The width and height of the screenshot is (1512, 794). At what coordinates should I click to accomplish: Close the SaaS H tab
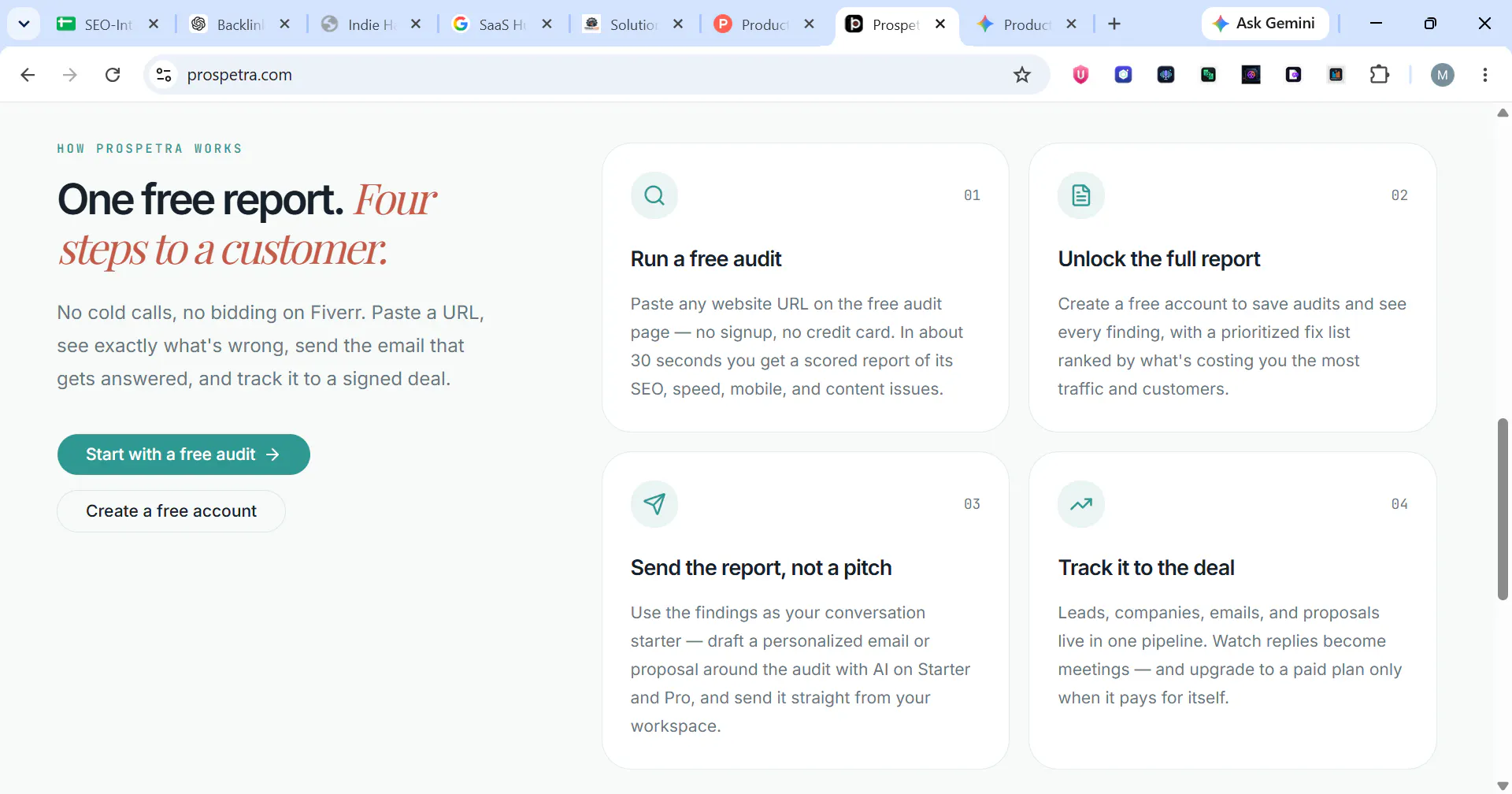click(x=547, y=24)
